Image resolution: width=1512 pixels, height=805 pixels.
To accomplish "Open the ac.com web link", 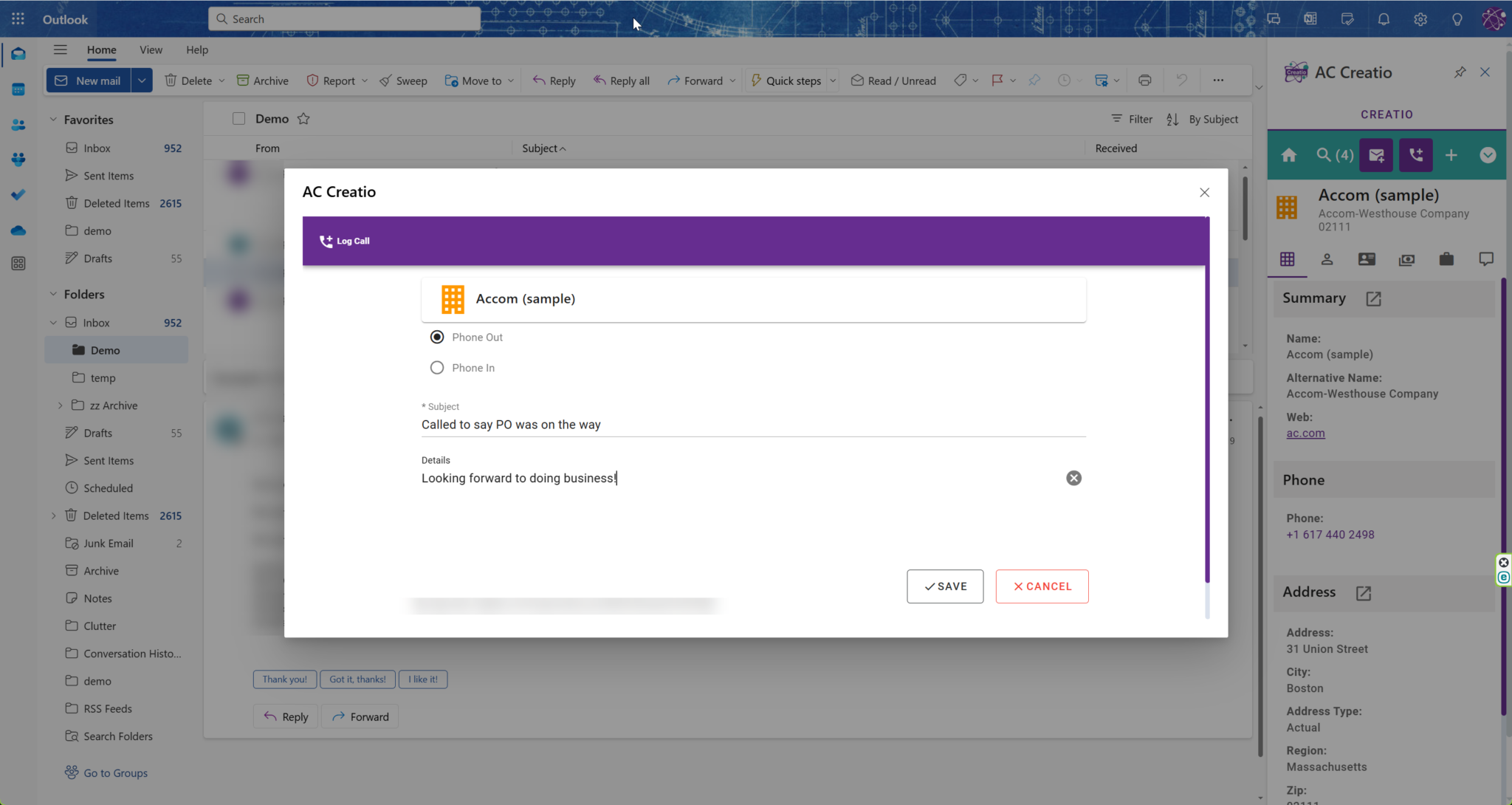I will (1305, 434).
